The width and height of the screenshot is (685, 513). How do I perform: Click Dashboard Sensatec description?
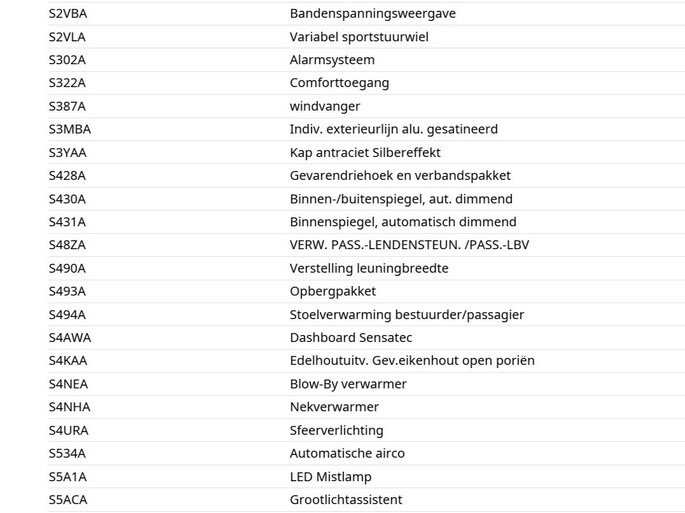coord(351,338)
